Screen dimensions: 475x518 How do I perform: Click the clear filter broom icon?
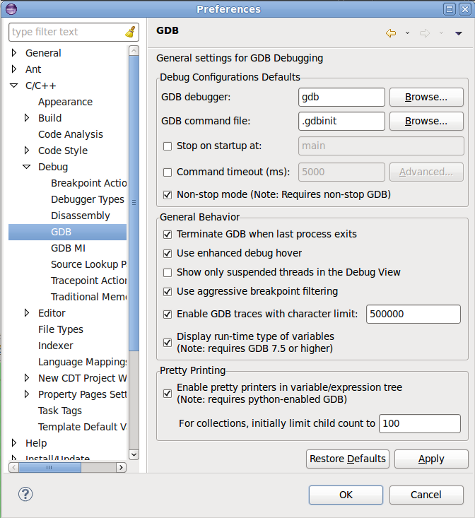tap(130, 32)
